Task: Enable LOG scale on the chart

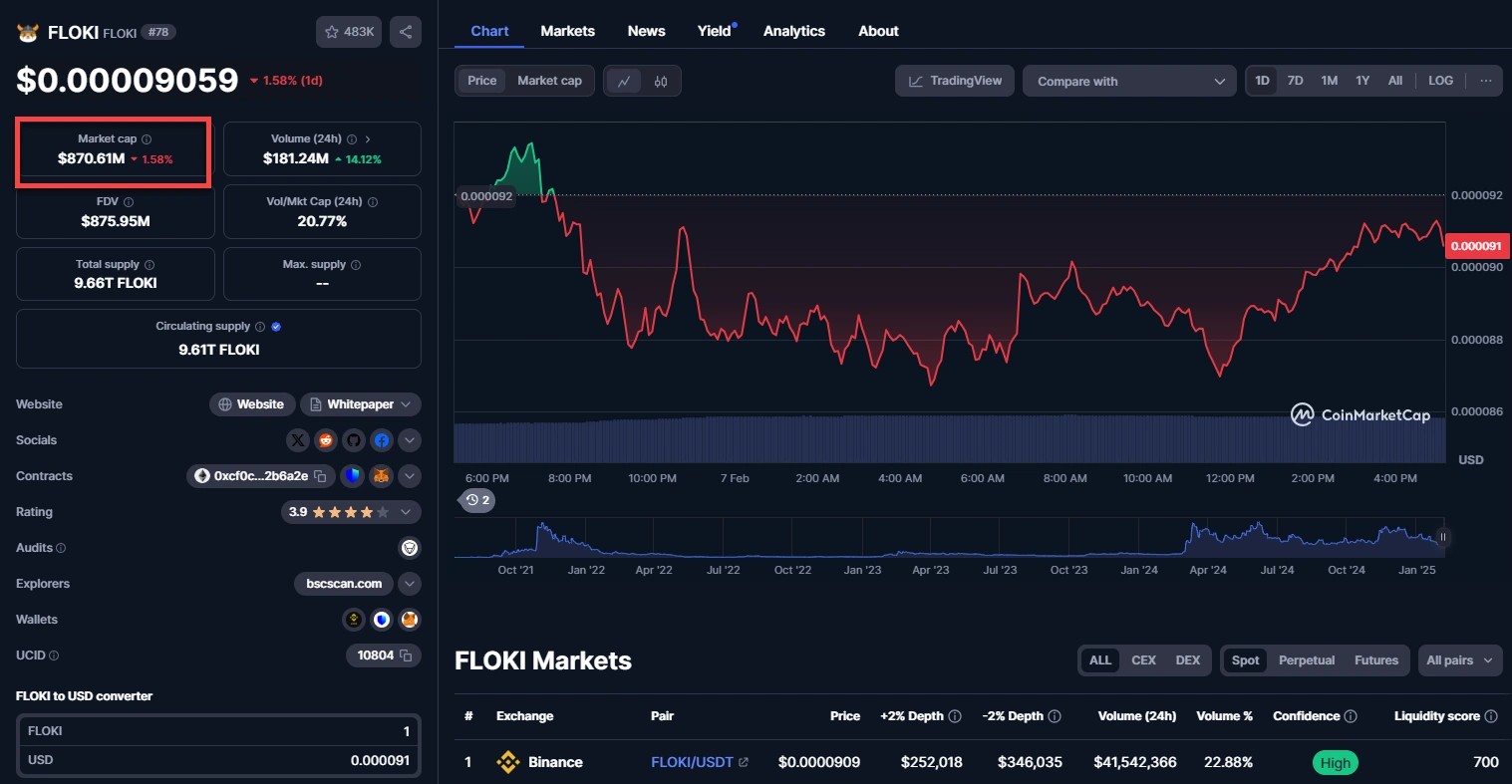Action: [1440, 81]
